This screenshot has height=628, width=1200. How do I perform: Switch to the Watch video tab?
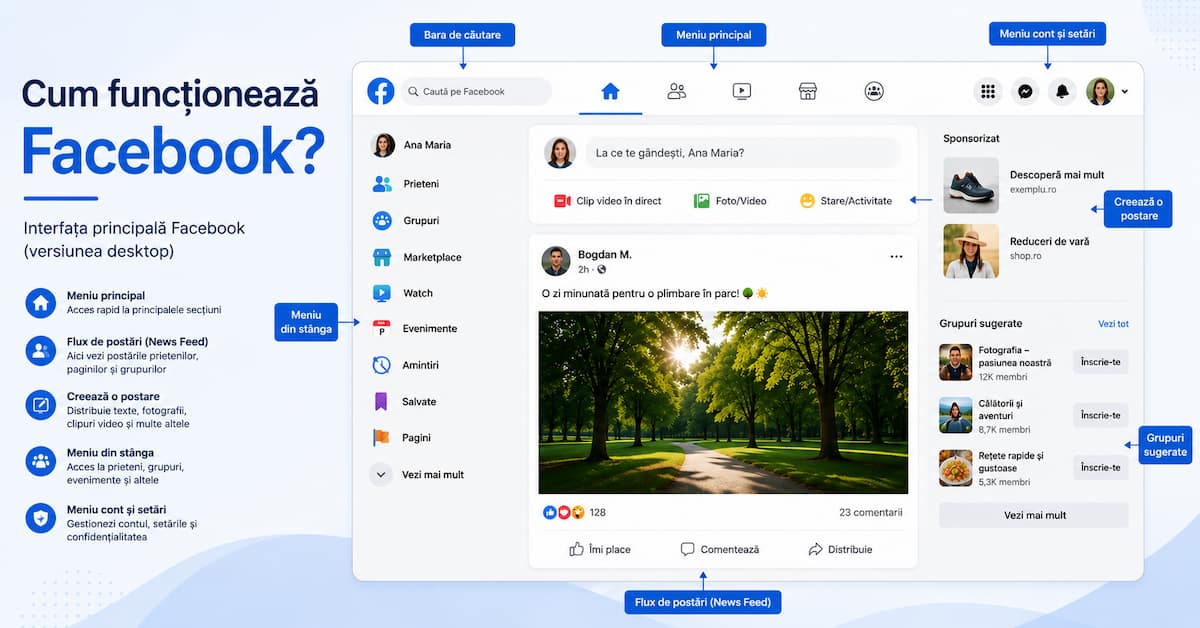pyautogui.click(x=742, y=91)
